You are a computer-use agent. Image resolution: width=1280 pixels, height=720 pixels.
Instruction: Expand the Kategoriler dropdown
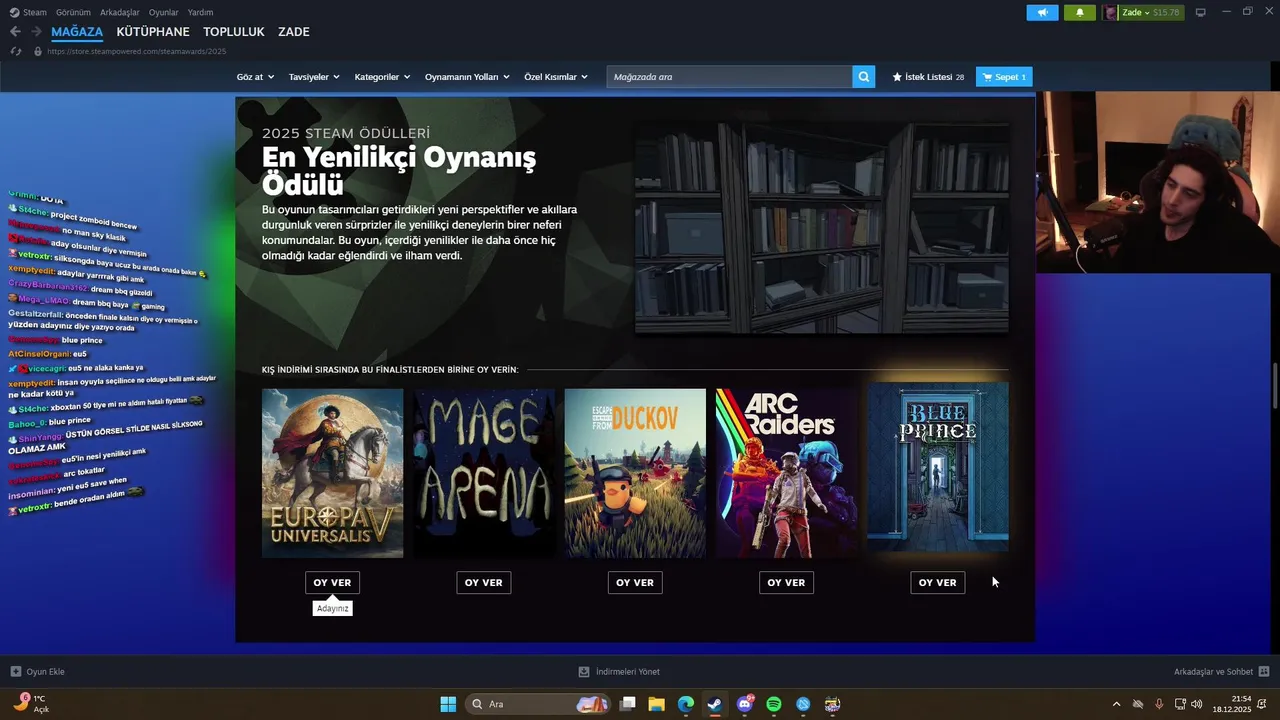pyautogui.click(x=382, y=77)
